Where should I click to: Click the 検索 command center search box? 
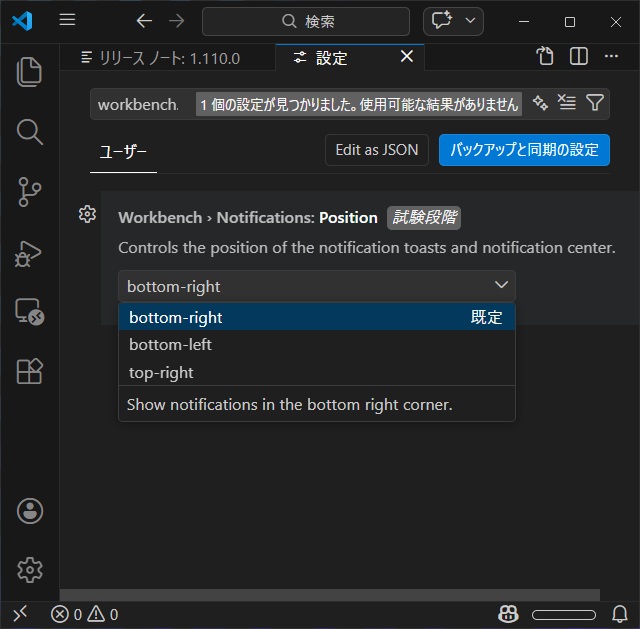306,21
